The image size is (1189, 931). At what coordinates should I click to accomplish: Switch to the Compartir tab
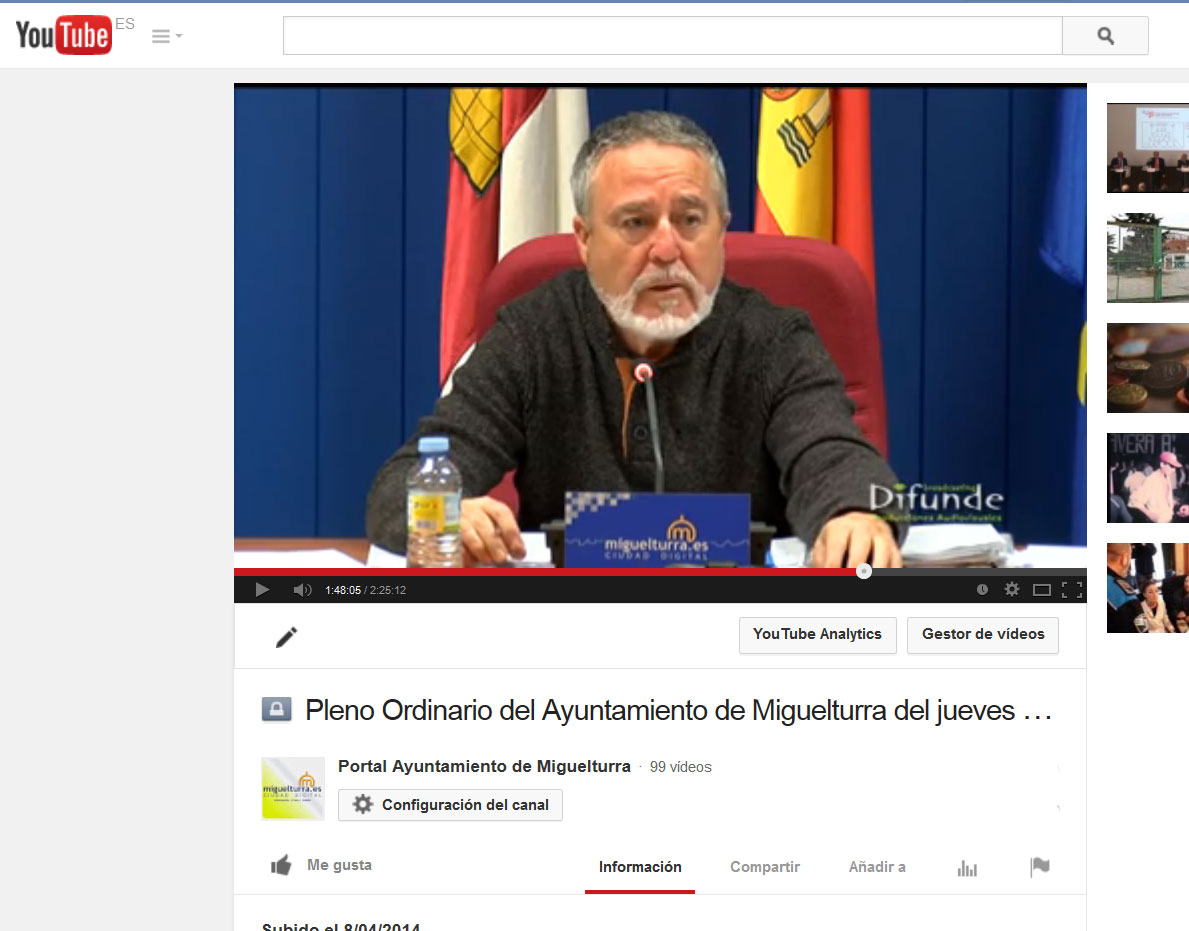(x=765, y=867)
